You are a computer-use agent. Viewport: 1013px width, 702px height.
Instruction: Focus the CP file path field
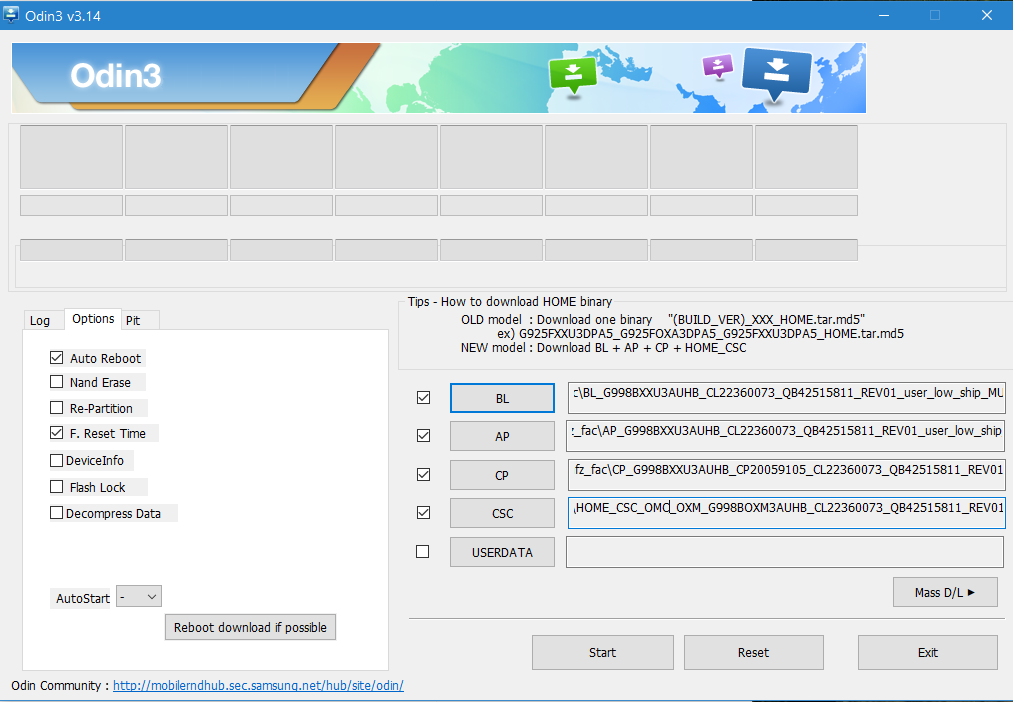(786, 474)
